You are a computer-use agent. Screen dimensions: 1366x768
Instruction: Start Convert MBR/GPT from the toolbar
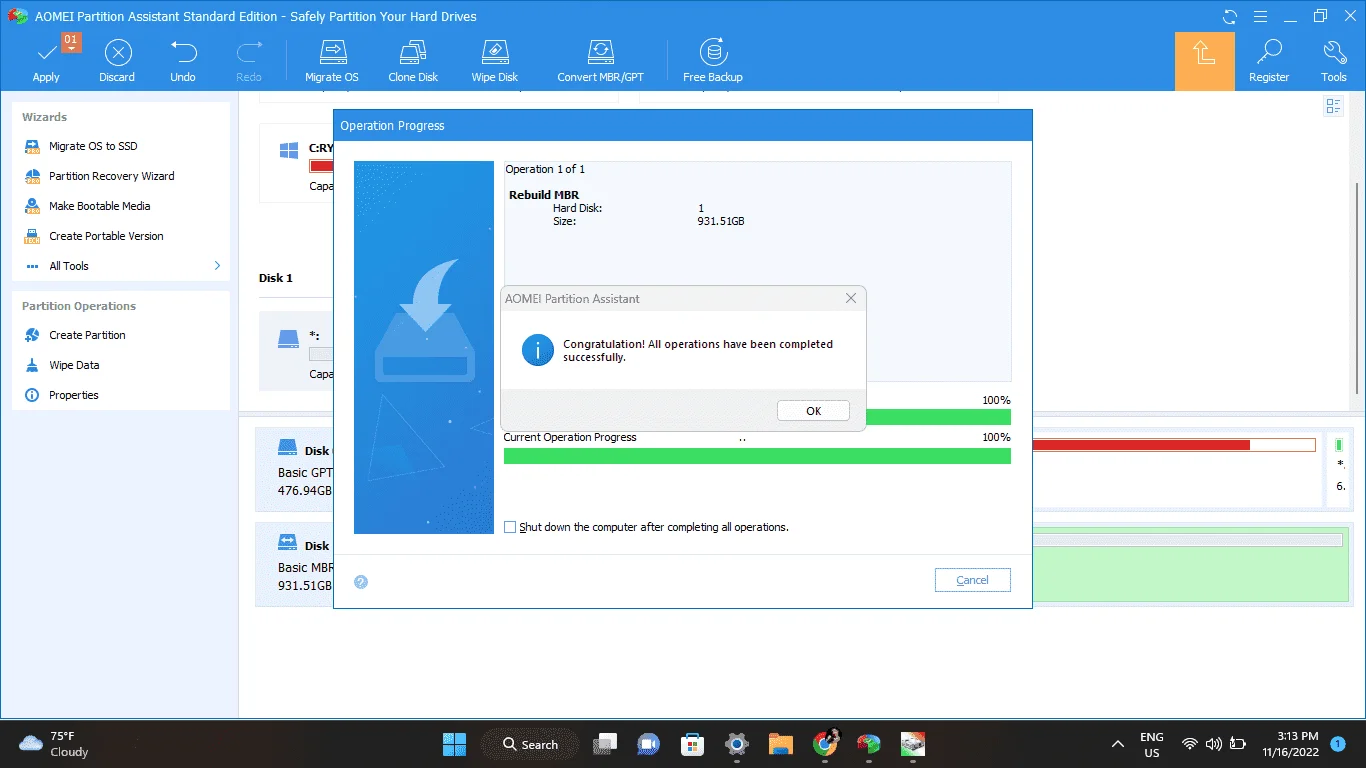[x=600, y=61]
